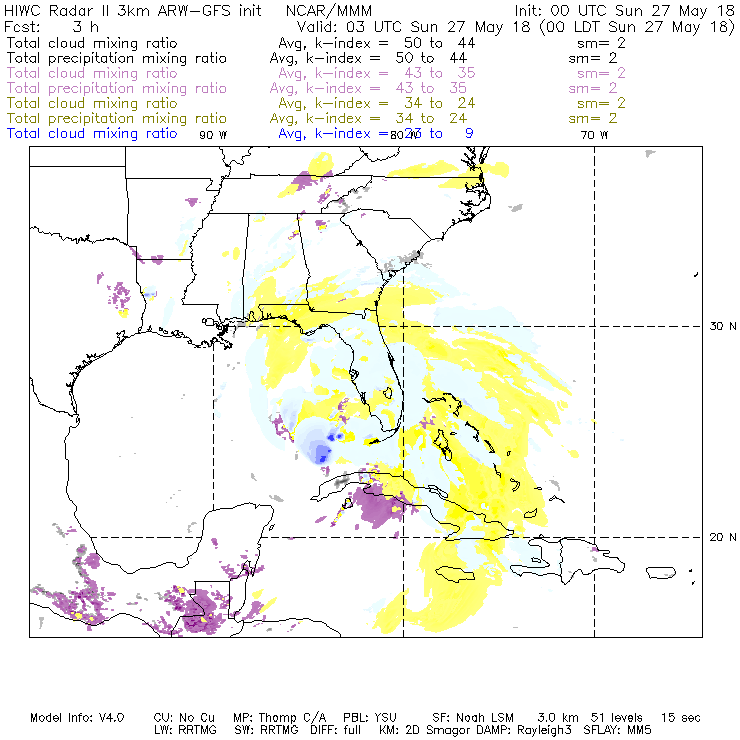This screenshot has height=740, width=740.
Task: Select purple "Total precipitation mixing ratio" legend label
Action: tap(117, 88)
